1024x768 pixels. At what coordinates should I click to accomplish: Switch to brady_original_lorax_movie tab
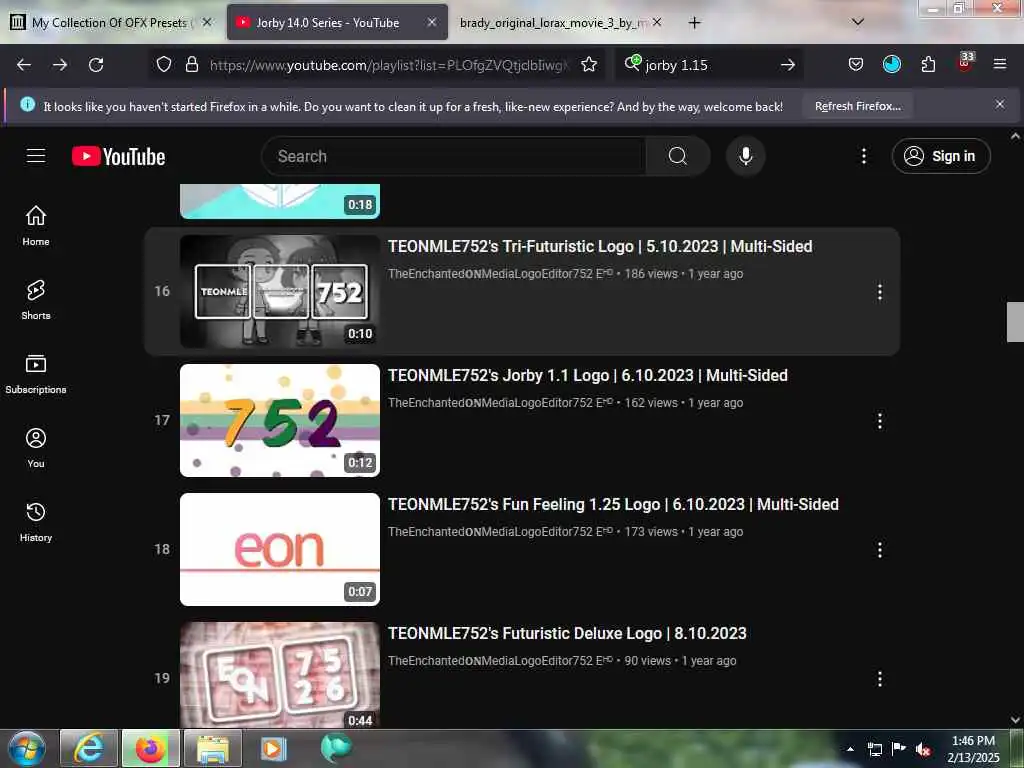coord(552,22)
